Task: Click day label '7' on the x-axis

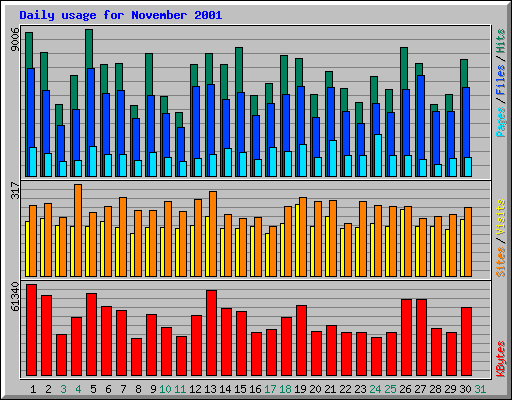Action: point(123,389)
